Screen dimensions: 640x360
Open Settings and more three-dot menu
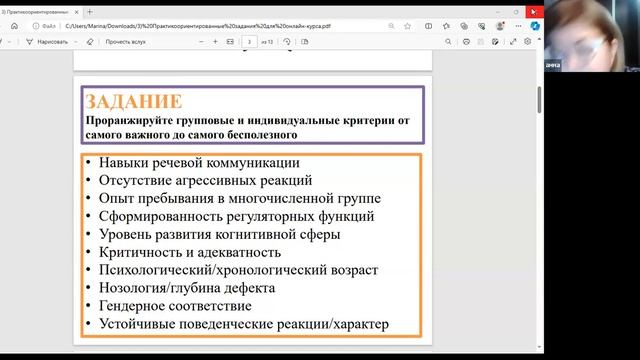[x=518, y=26]
